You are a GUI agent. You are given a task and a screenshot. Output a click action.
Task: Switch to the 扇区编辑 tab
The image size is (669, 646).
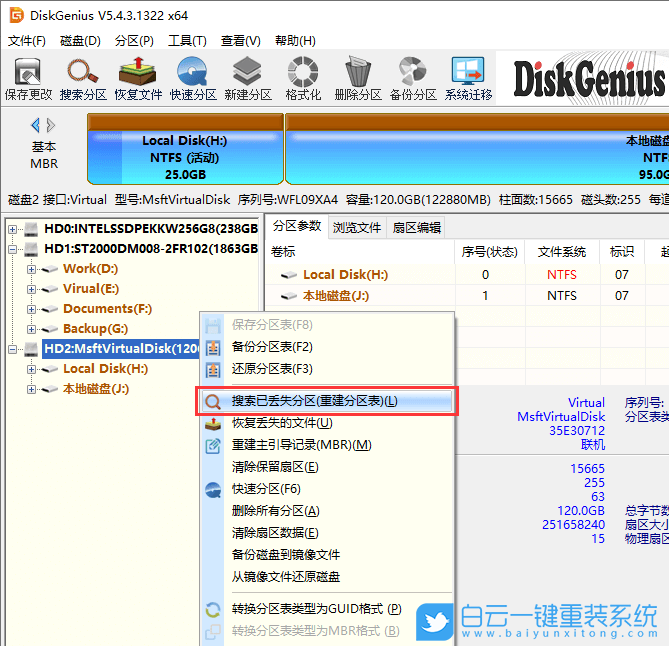tap(416, 227)
